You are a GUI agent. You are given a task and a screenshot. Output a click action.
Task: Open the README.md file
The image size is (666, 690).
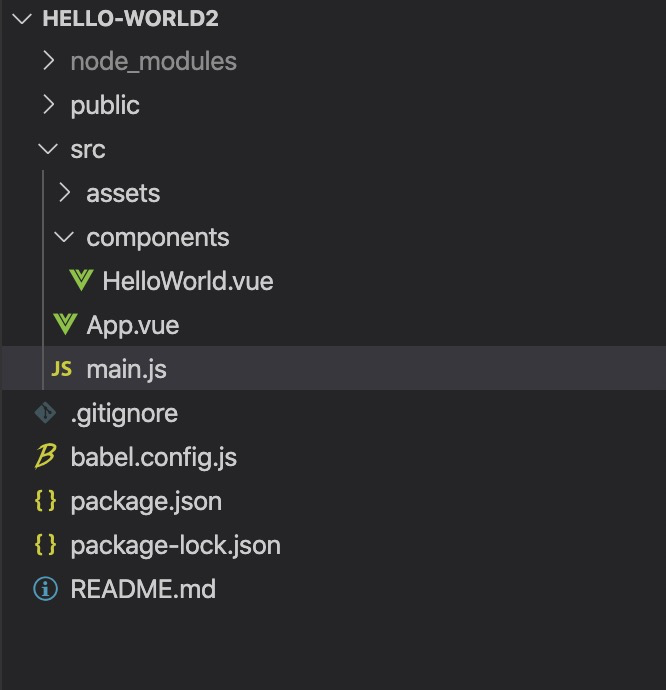(x=143, y=589)
